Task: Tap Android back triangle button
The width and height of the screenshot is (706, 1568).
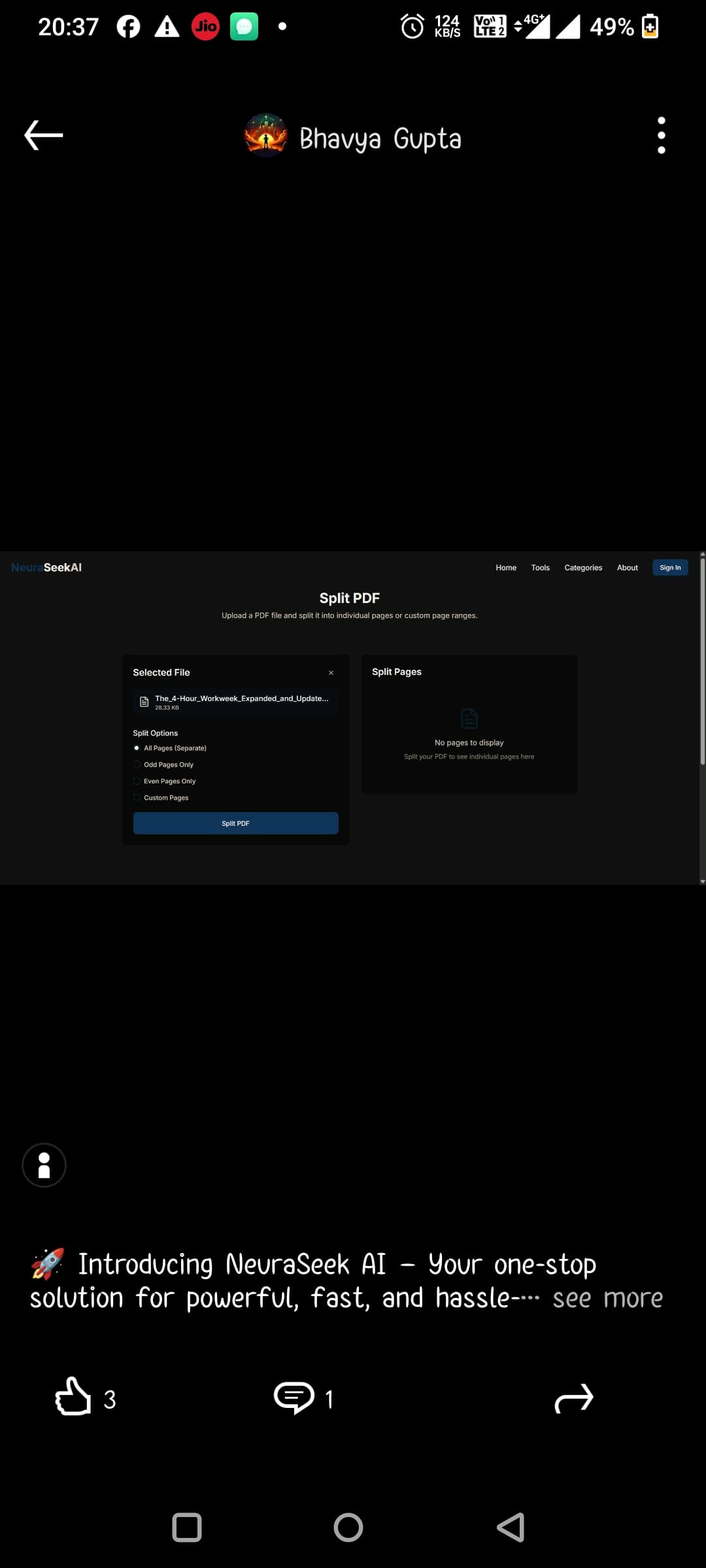Action: (511, 1527)
